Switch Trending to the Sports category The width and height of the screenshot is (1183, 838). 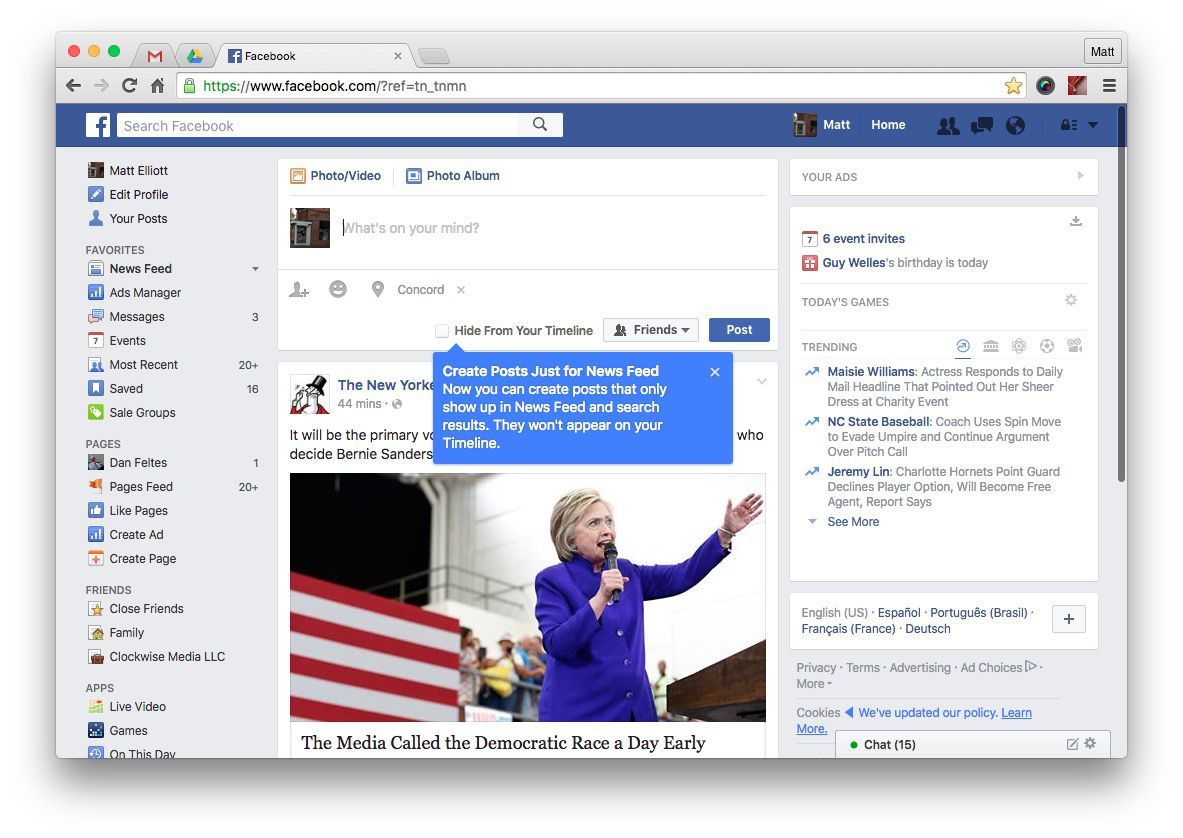(x=1047, y=345)
